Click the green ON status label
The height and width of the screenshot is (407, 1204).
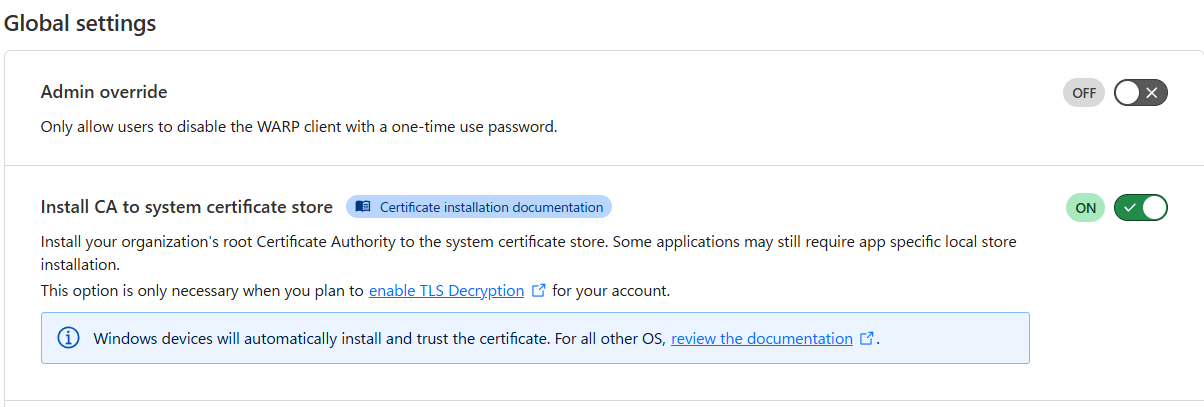coord(1085,208)
